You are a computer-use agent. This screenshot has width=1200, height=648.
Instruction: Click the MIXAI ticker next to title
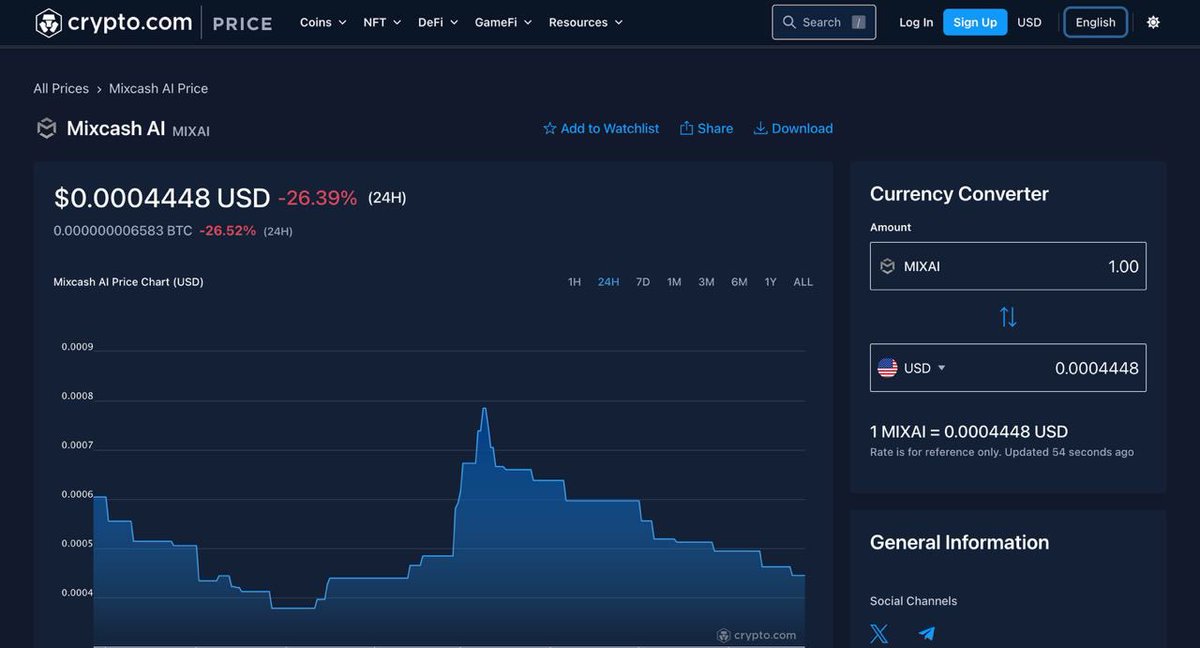pyautogui.click(x=191, y=131)
